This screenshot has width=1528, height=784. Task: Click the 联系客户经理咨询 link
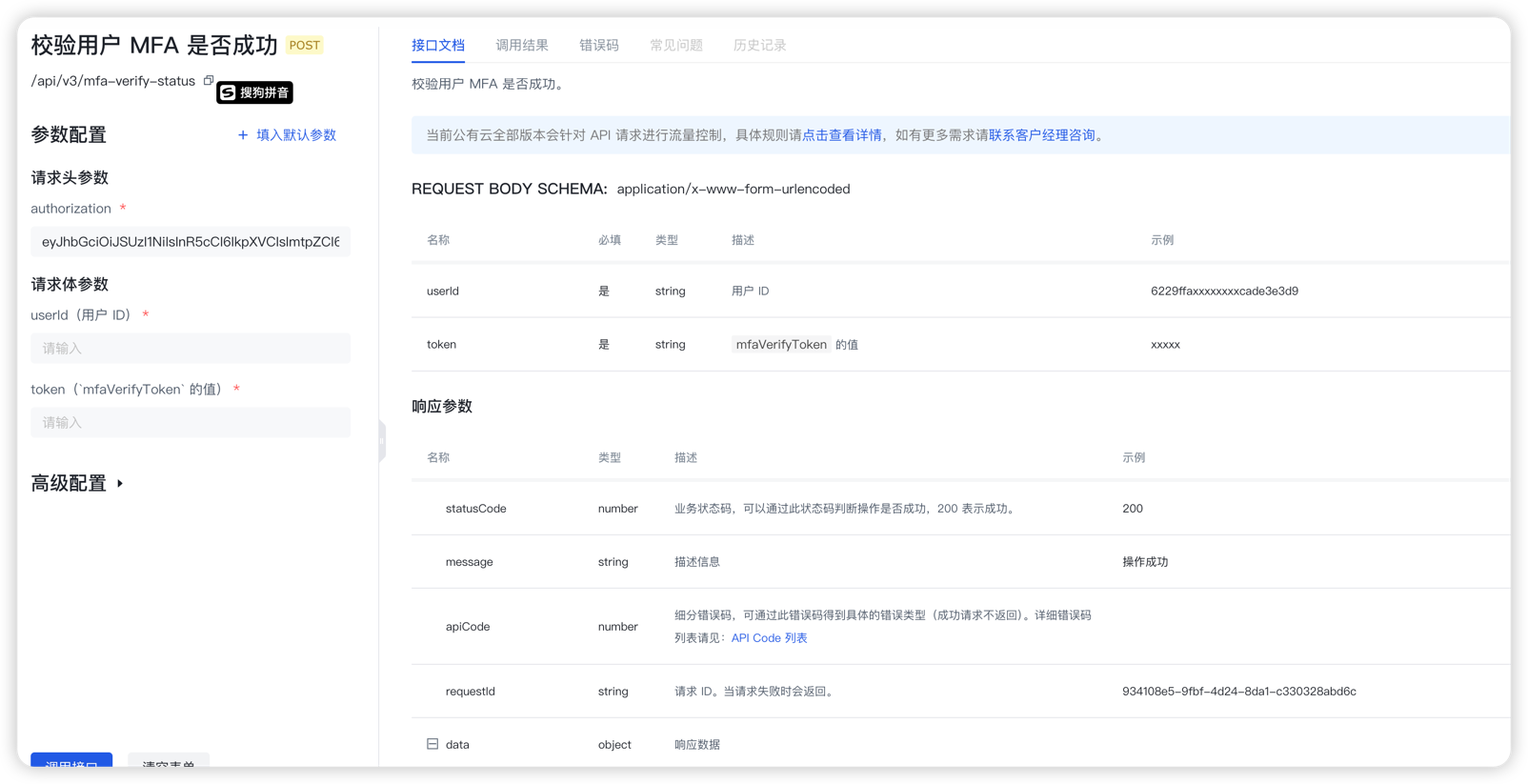pos(1042,135)
